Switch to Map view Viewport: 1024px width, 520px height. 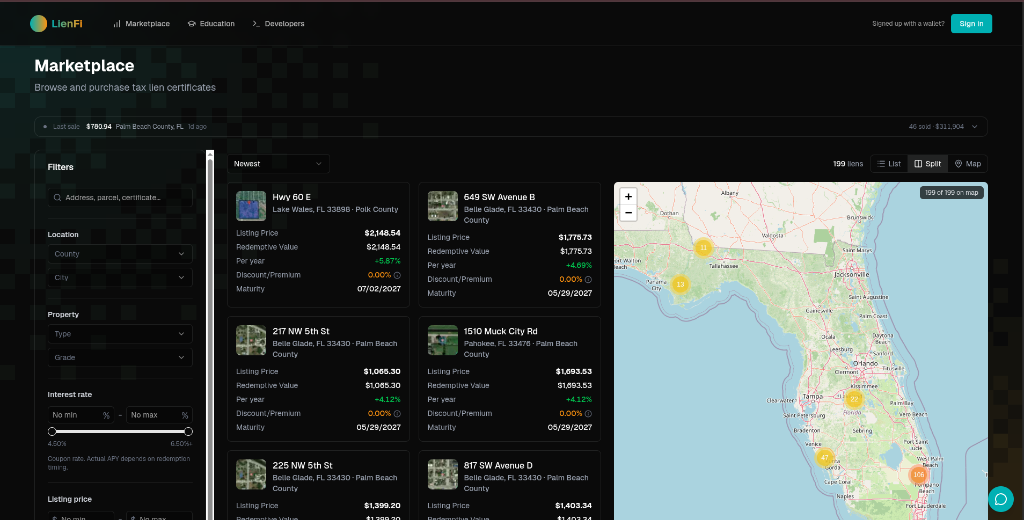(968, 164)
